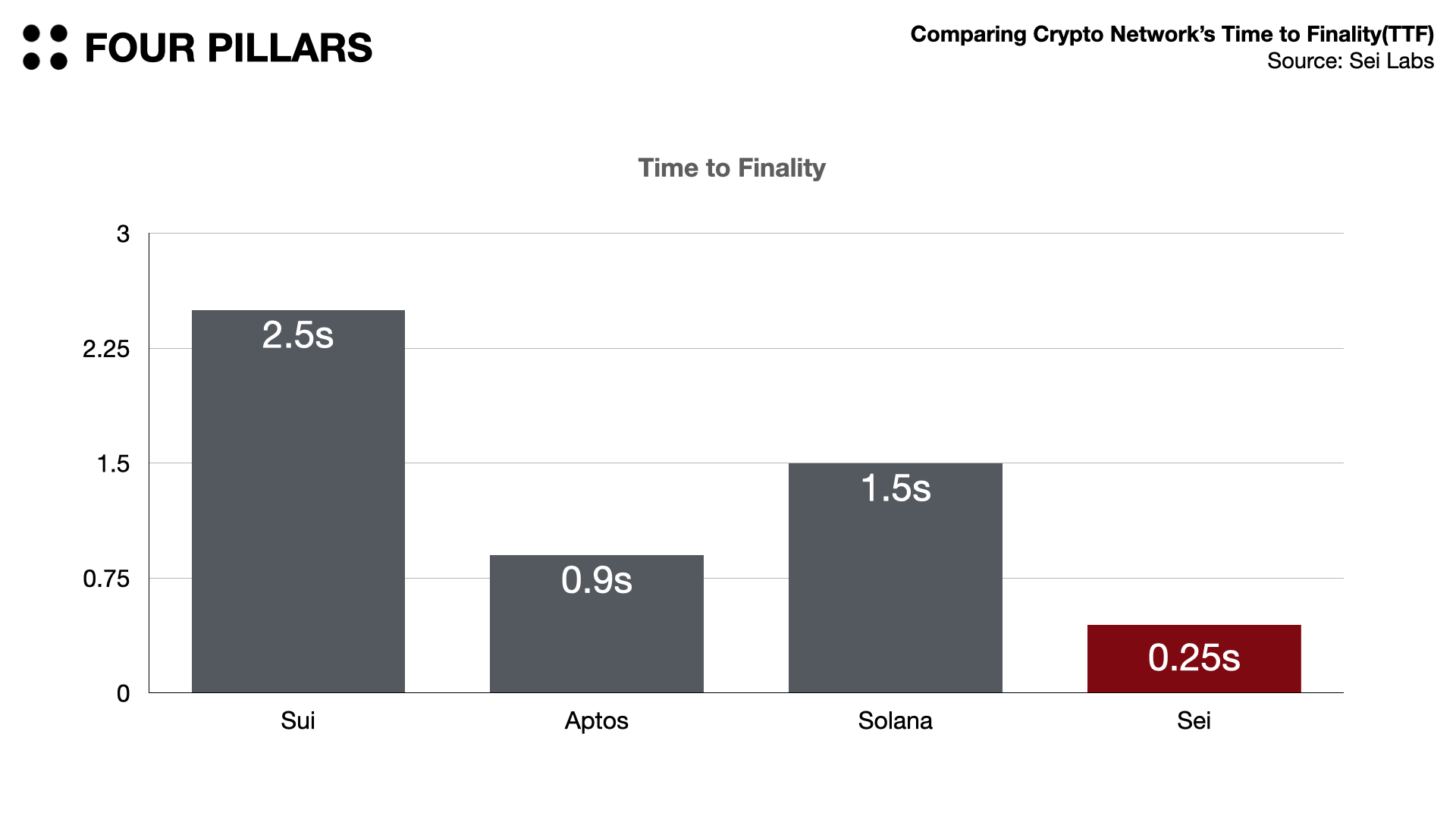Select the Aptos x-axis label
Image resolution: width=1456 pixels, height=819 pixels.
[596, 720]
